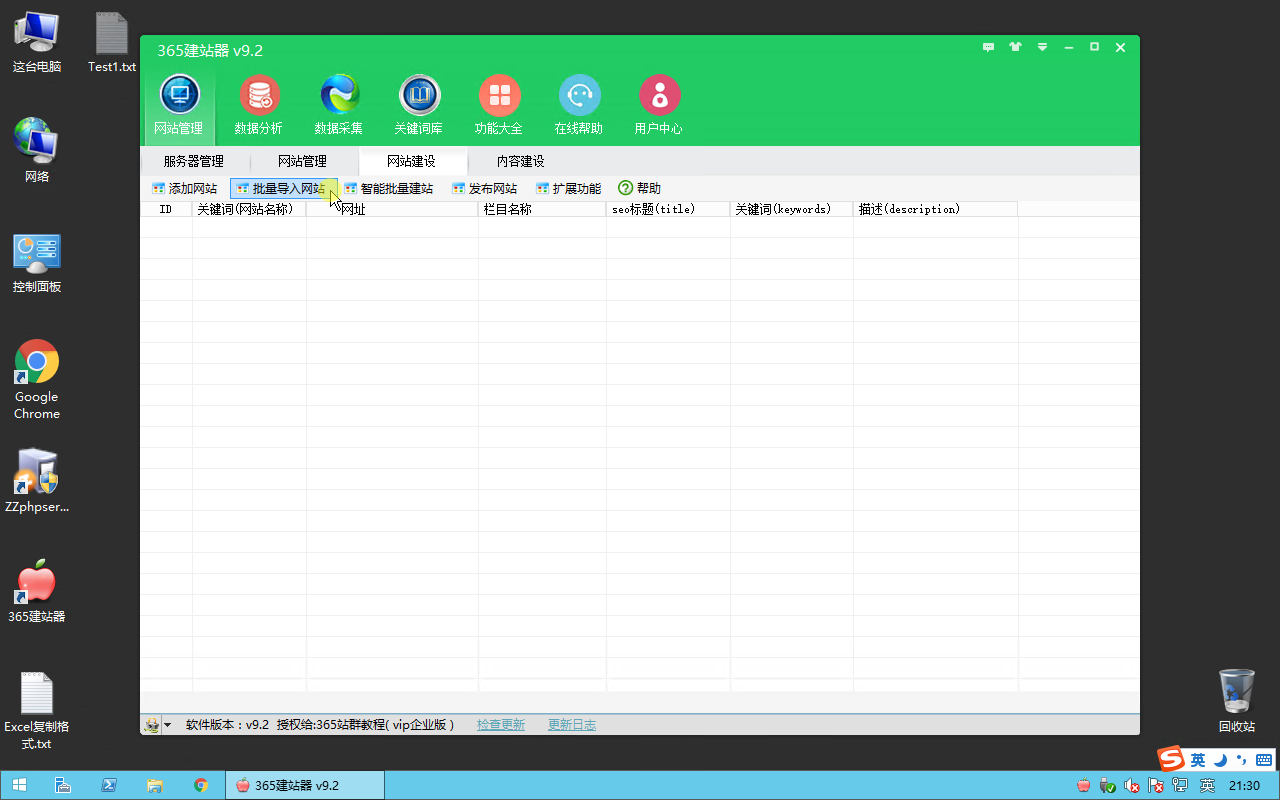Click the 英 language indicator in taskbar tray
The image size is (1280, 800).
(x=1207, y=786)
